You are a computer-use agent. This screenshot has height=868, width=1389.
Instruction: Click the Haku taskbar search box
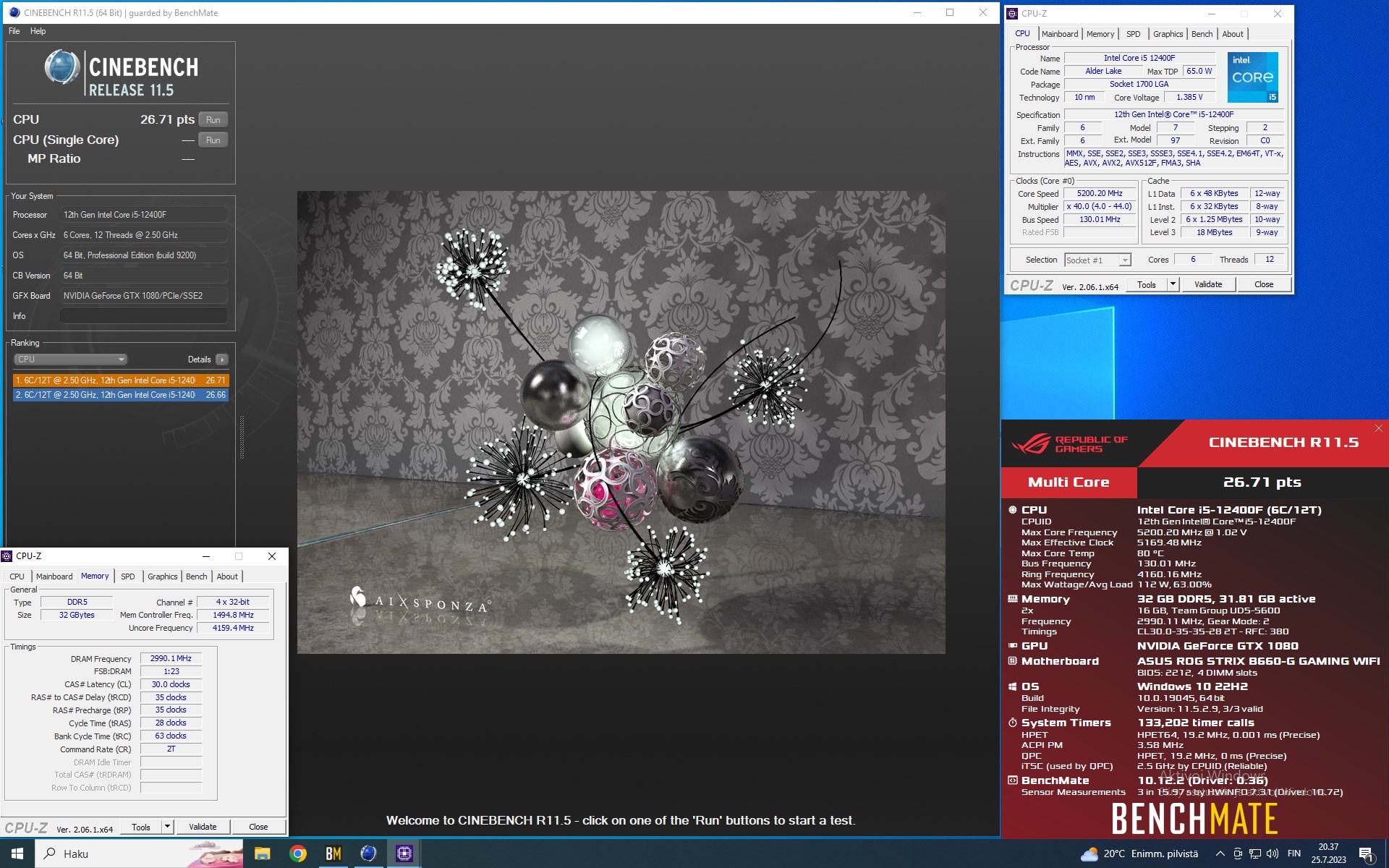140,854
